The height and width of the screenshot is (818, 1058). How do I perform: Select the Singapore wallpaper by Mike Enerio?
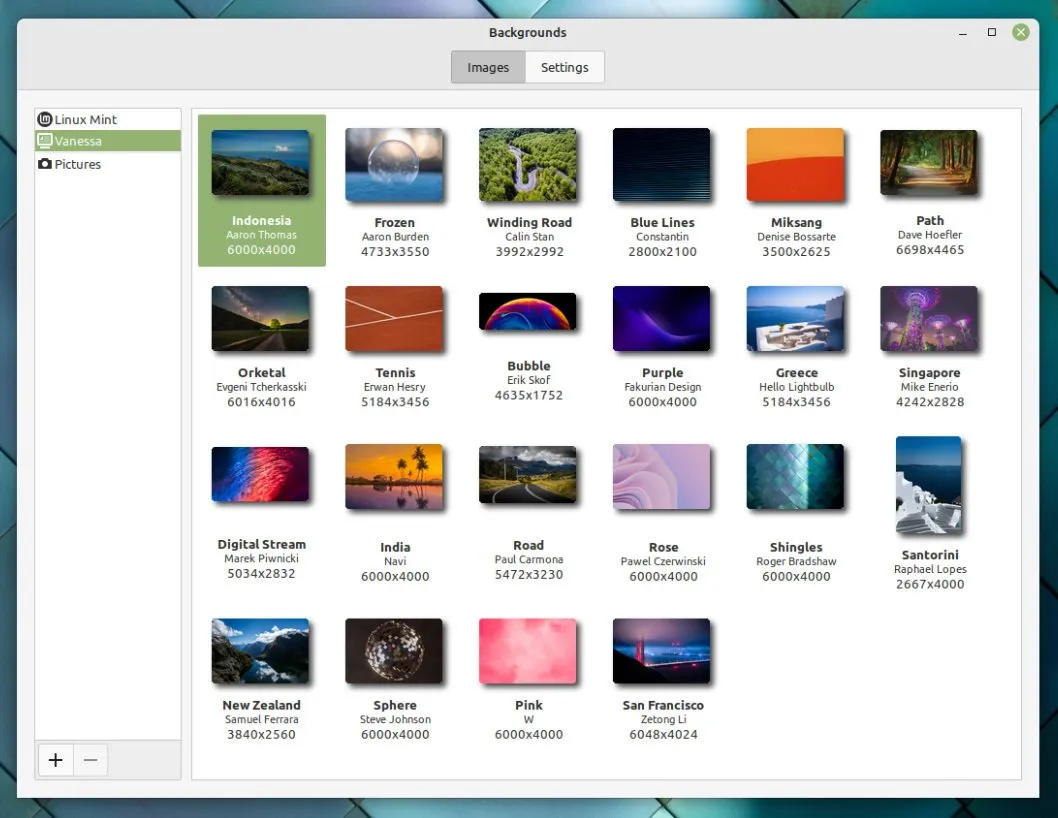click(x=929, y=319)
